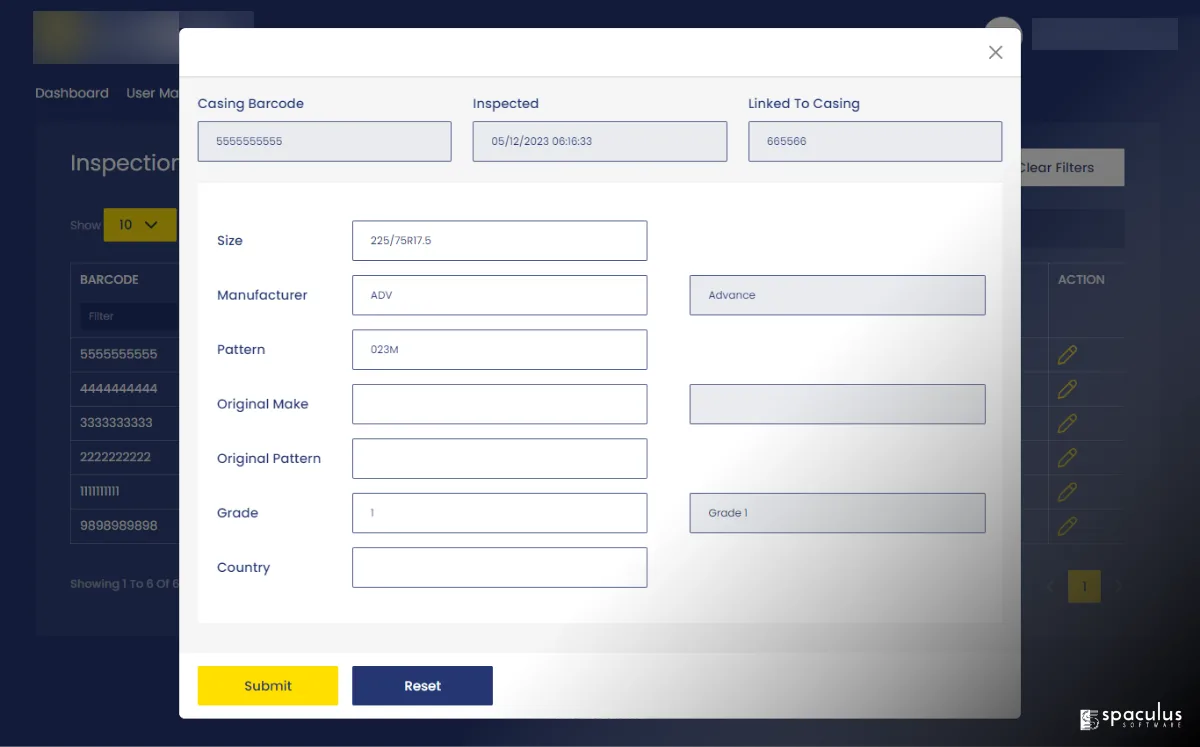Click the empty Country input field
The width and height of the screenshot is (1200, 747).
[499, 568]
